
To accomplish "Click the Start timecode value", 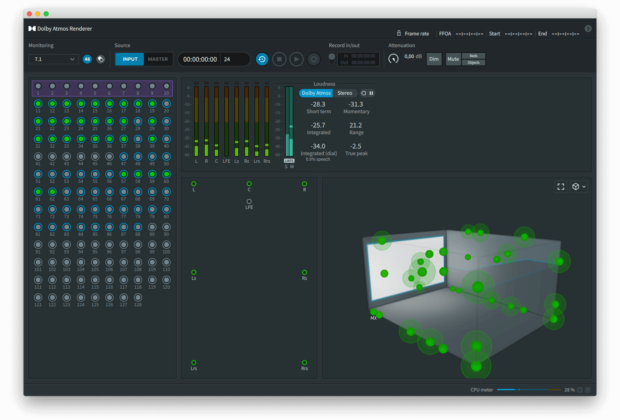I will 518,34.
